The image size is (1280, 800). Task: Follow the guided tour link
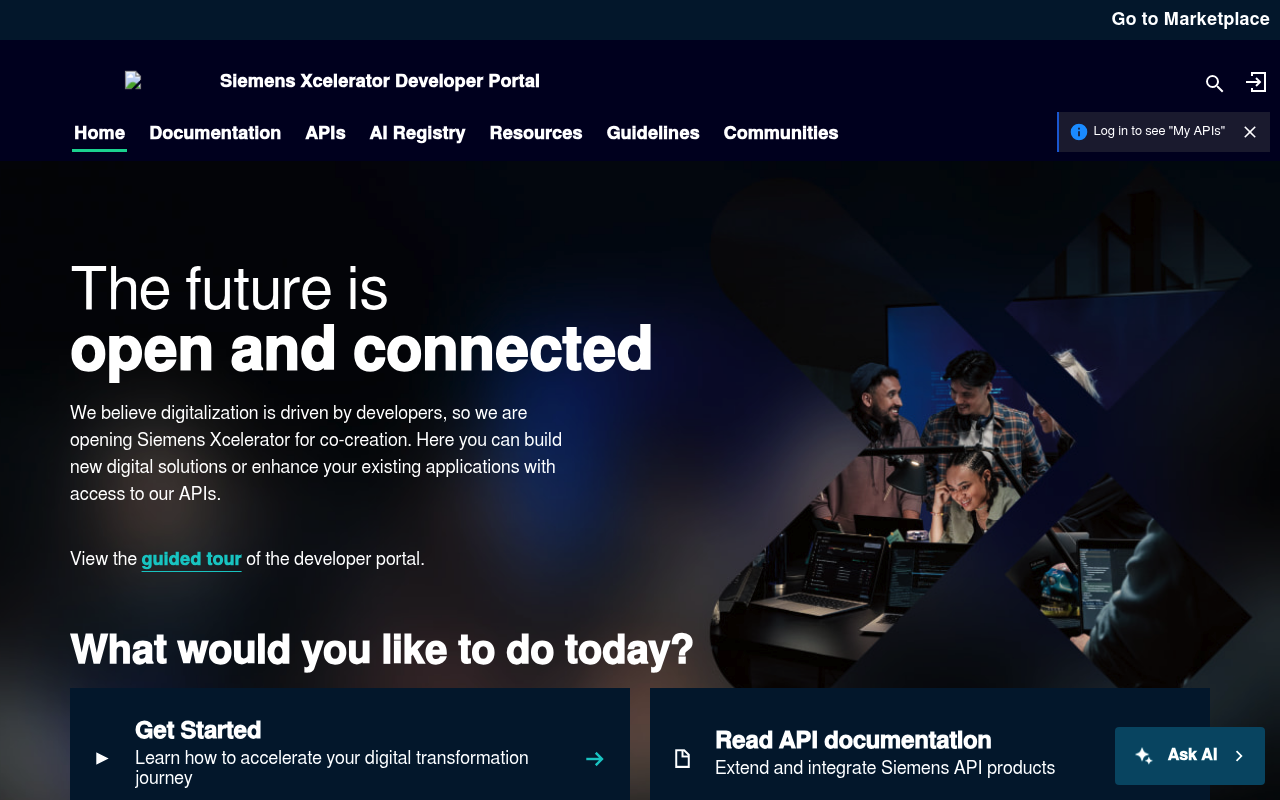pos(191,559)
